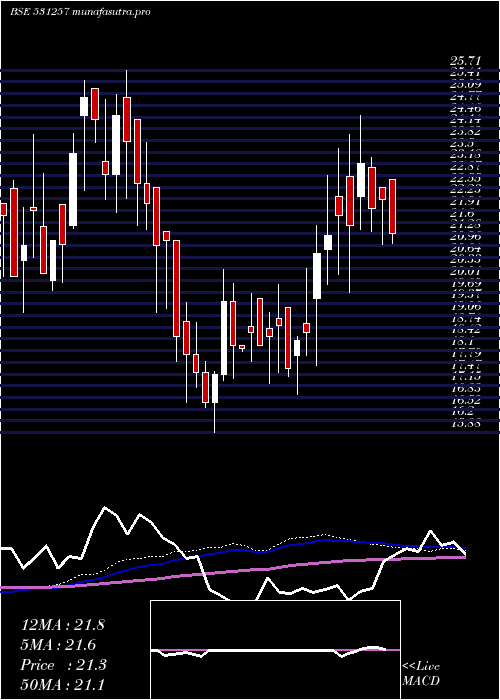This screenshot has height=700, width=500.
Task: Click inside the MACD histogram box
Action: point(275,650)
